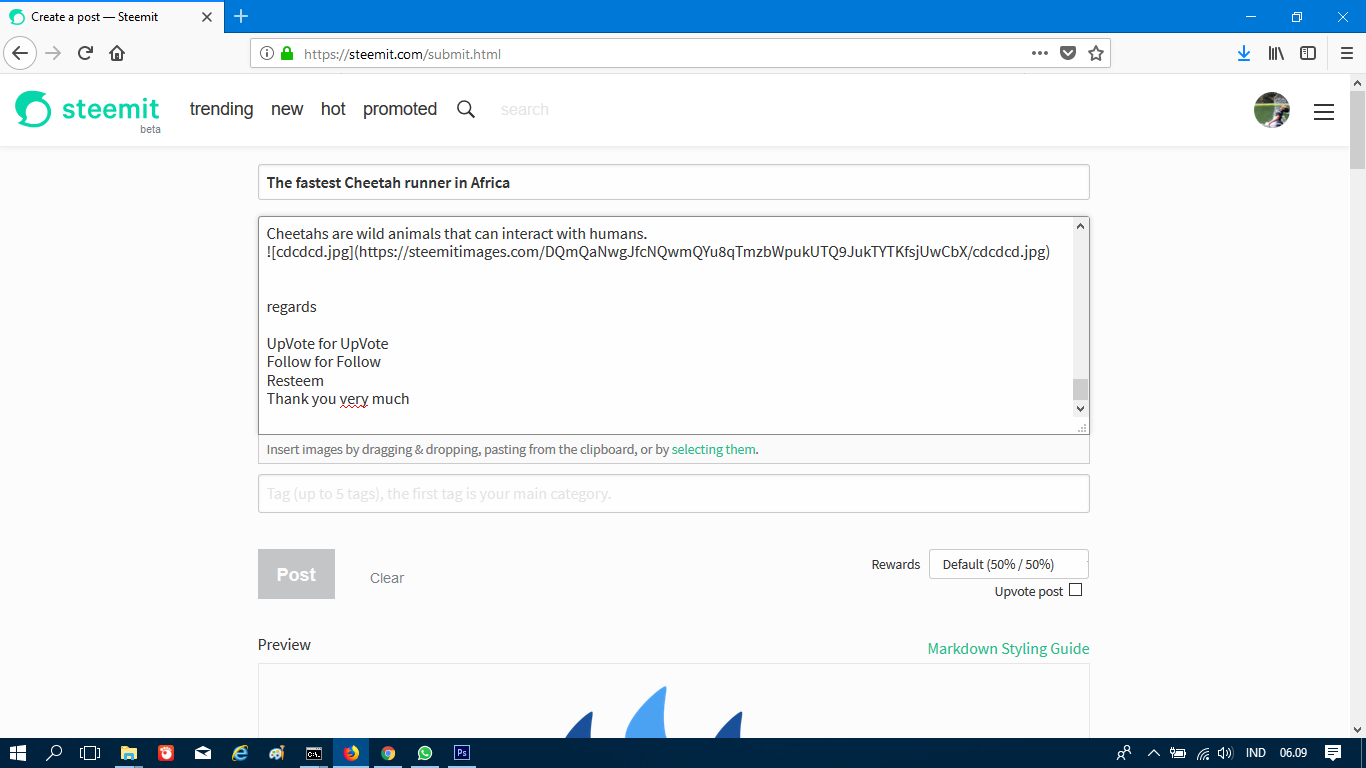Click the gray Post button
Screen dimensions: 1366x768
[296, 574]
